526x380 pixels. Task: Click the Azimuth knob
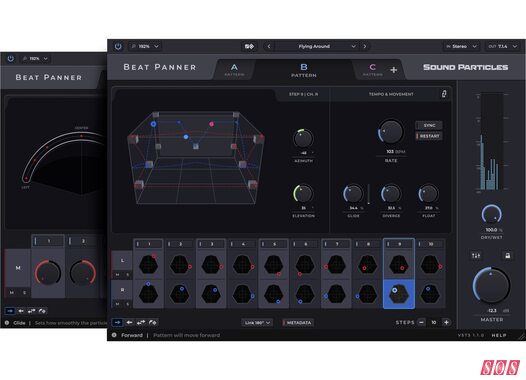(303, 138)
